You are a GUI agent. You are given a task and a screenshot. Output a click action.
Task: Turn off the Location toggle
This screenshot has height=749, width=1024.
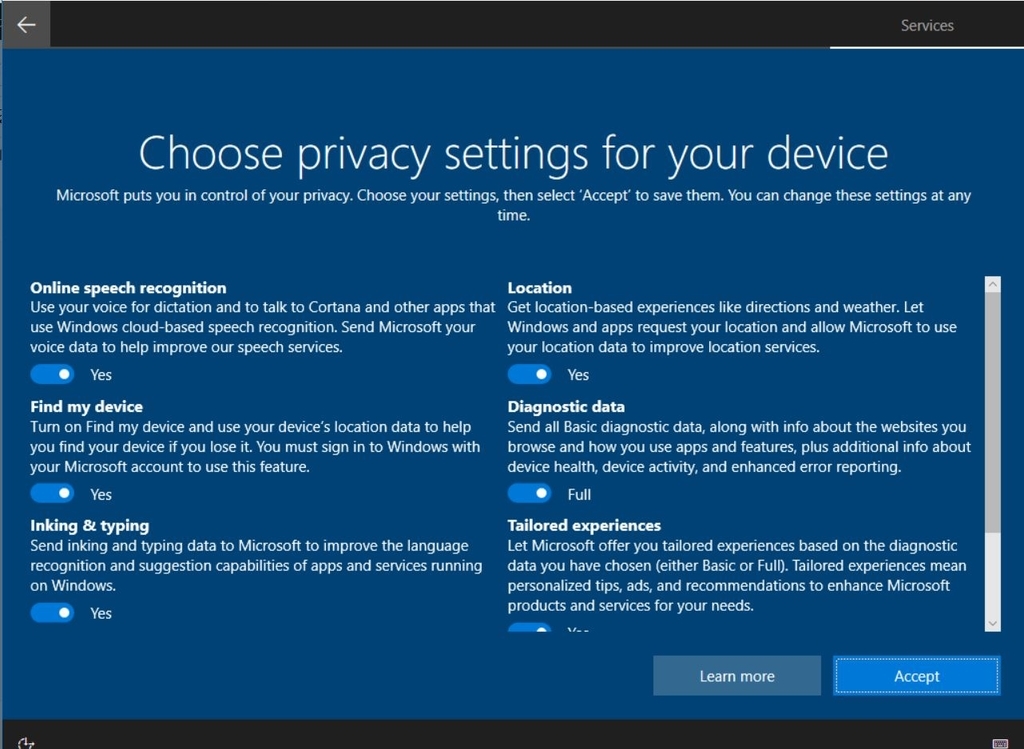[x=530, y=374]
